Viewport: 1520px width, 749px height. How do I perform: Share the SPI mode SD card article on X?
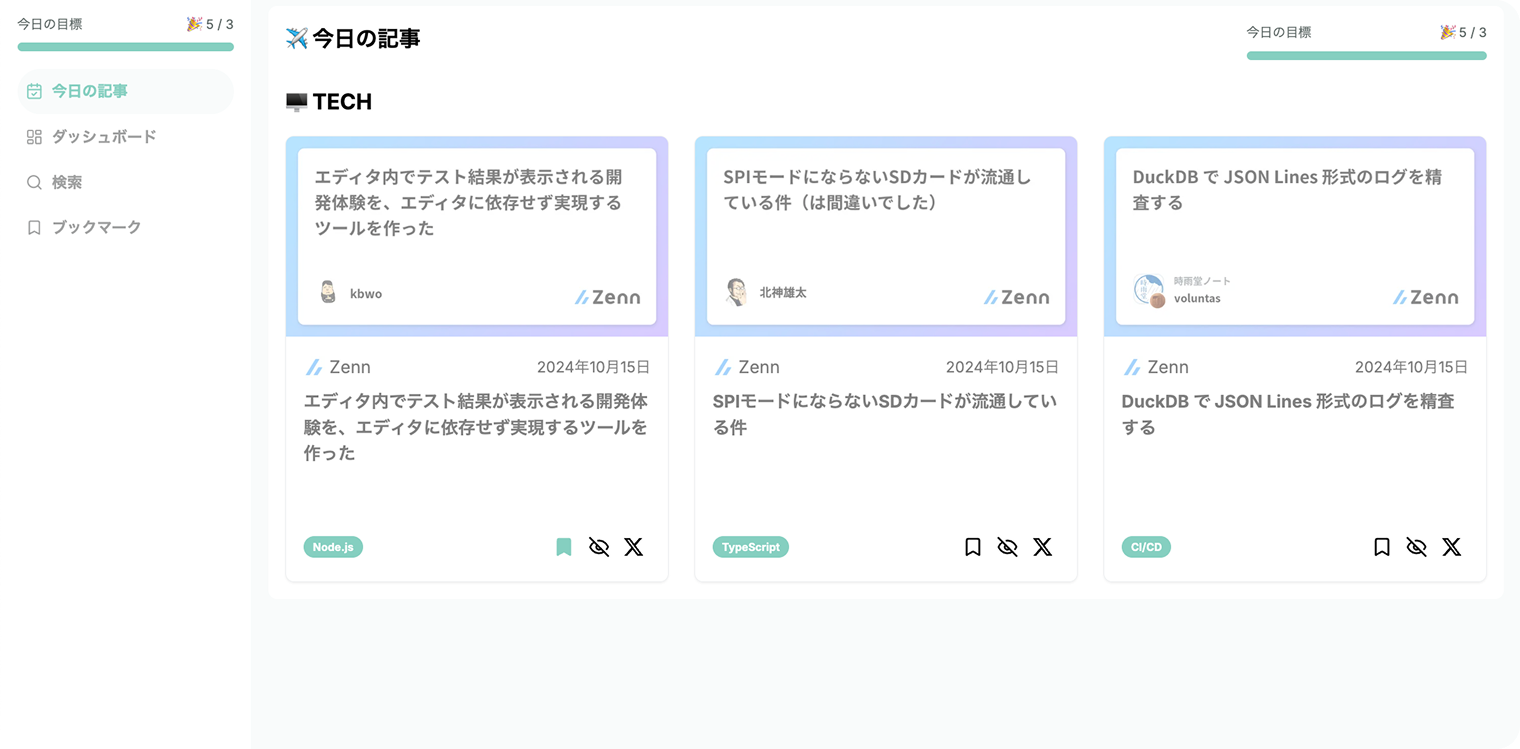1042,547
